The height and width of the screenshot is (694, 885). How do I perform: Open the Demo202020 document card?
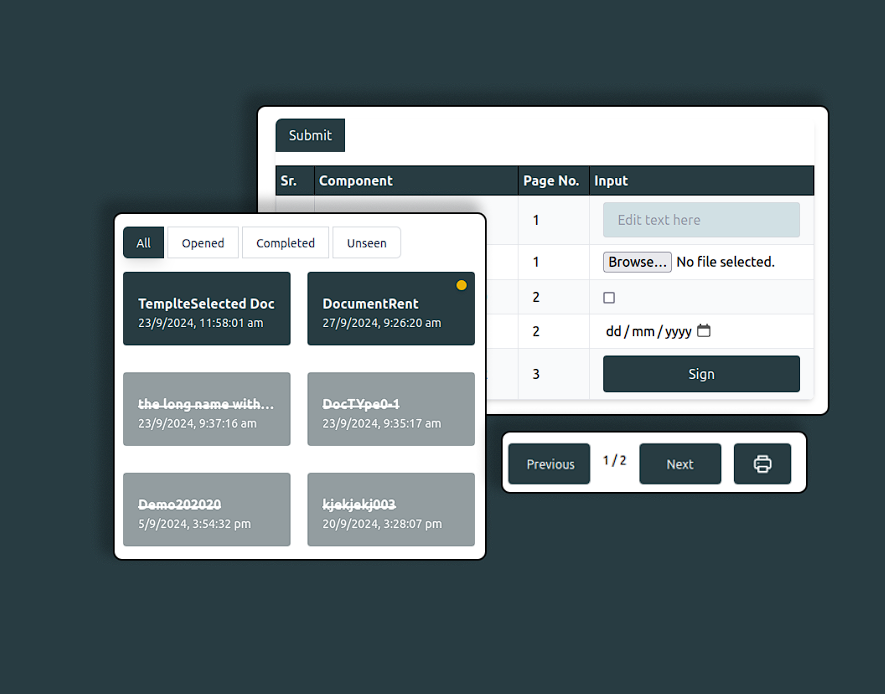(207, 509)
